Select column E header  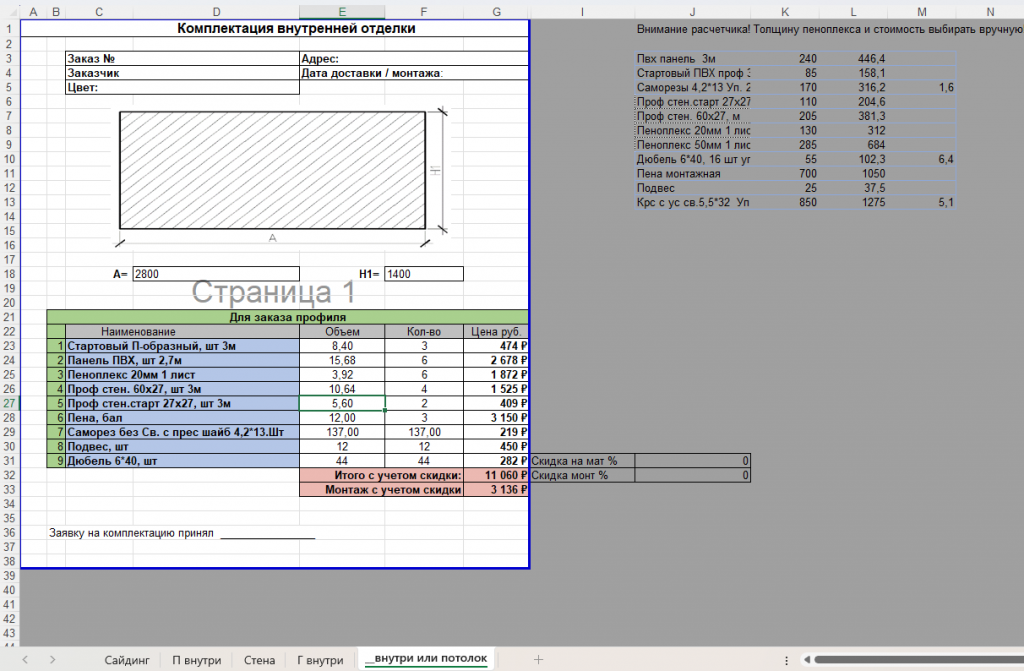pyautogui.click(x=342, y=12)
